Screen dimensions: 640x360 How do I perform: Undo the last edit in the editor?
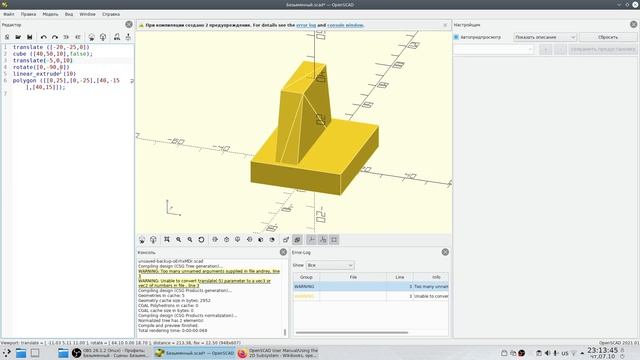tap(43, 37)
